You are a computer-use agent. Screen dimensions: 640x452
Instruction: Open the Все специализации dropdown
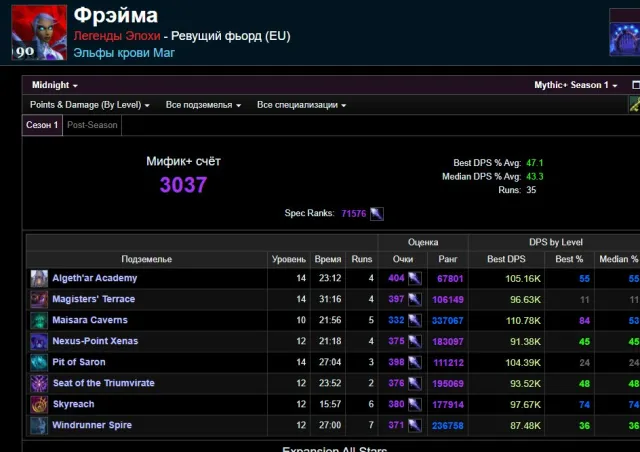[x=302, y=105]
